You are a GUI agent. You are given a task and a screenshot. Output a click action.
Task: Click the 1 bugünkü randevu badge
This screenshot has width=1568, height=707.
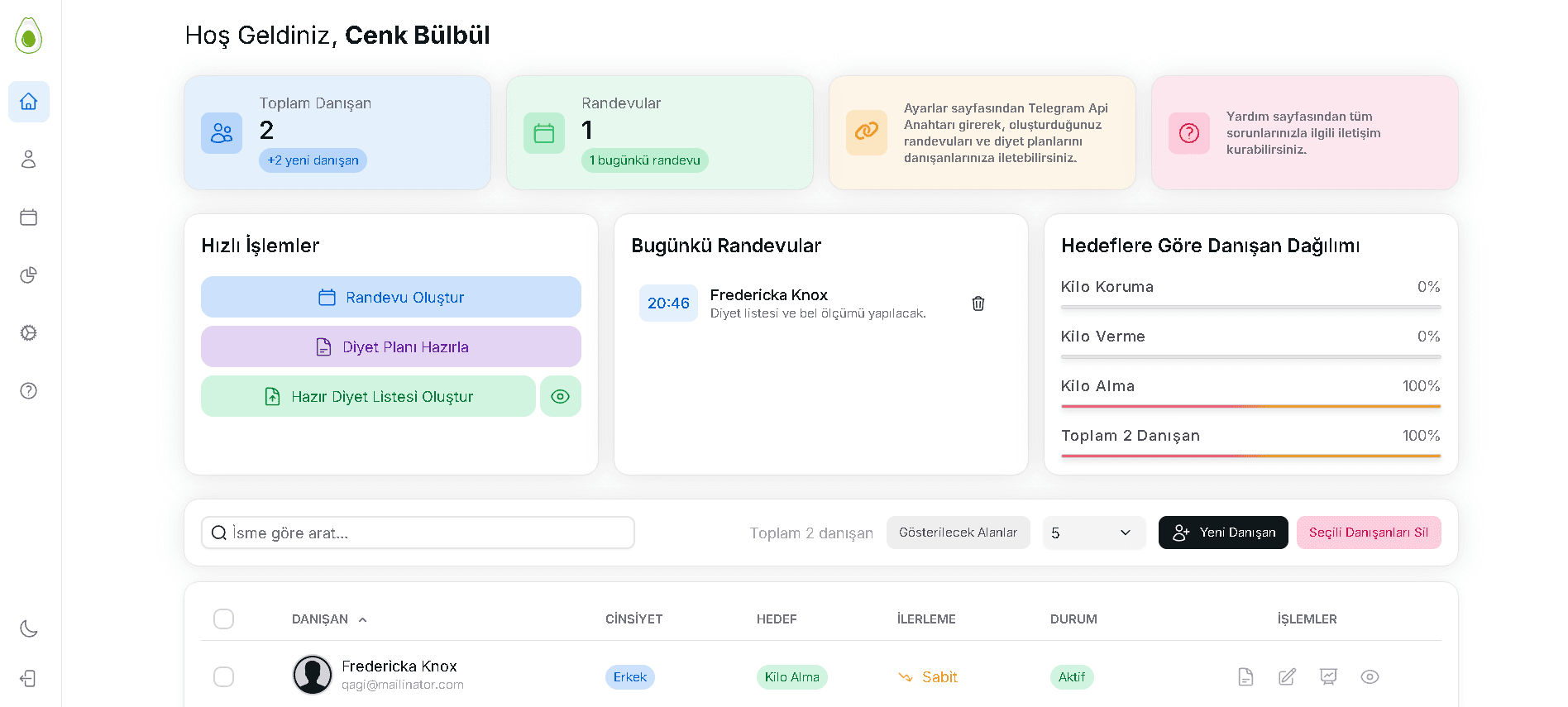click(x=645, y=160)
